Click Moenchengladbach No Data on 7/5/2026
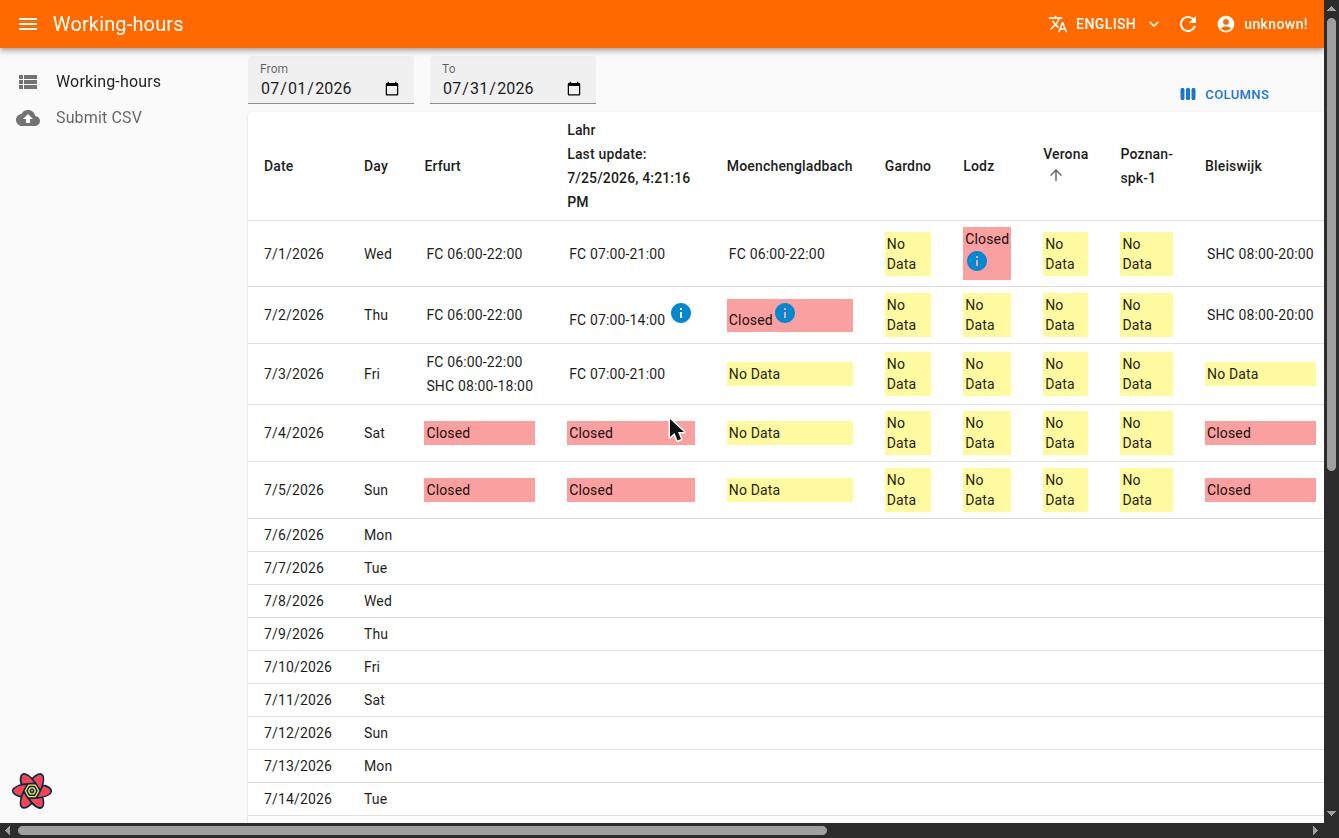Viewport: 1339px width, 838px height. pos(789,490)
